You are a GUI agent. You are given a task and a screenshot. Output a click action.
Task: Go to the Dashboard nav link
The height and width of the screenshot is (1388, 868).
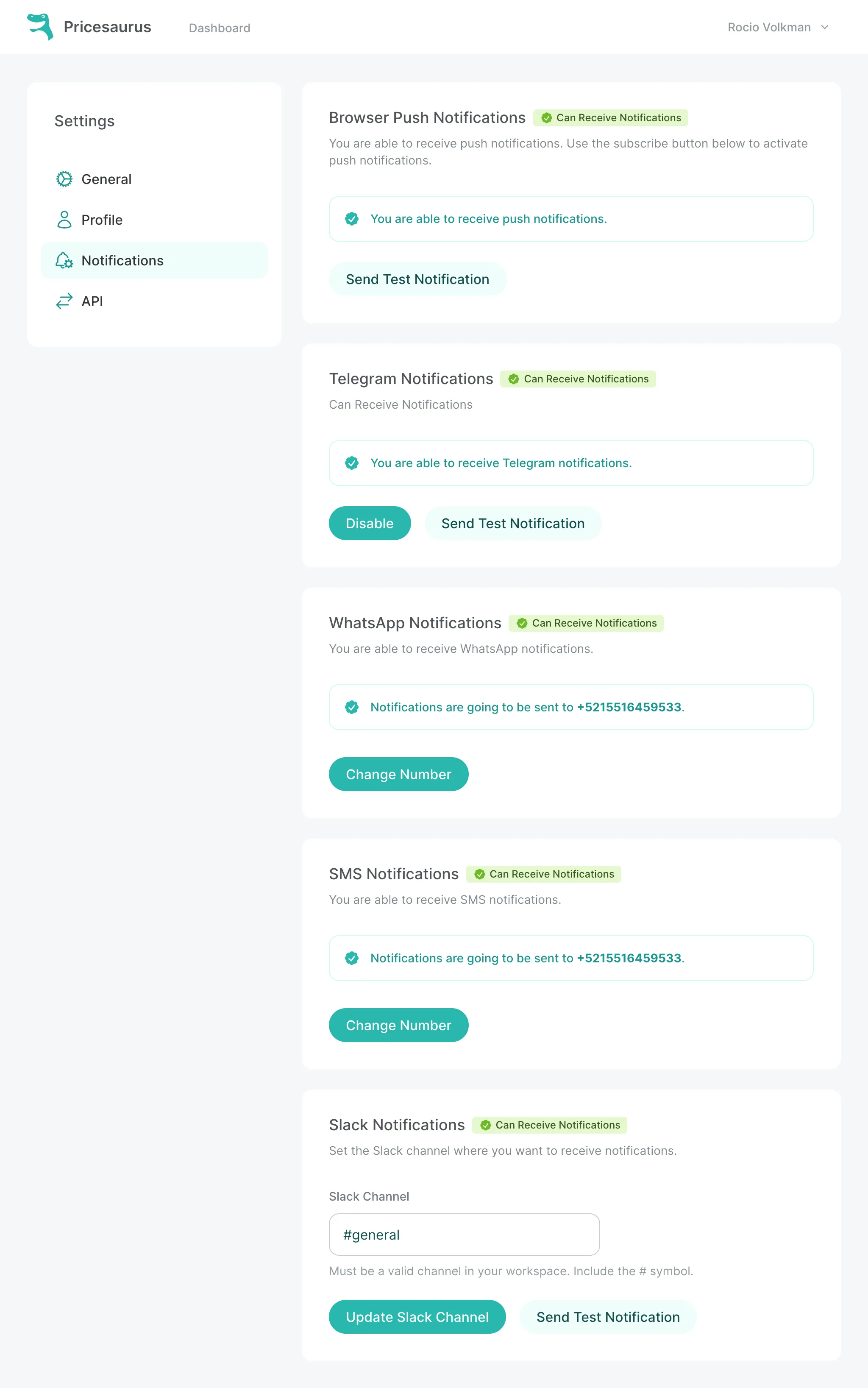pos(219,28)
